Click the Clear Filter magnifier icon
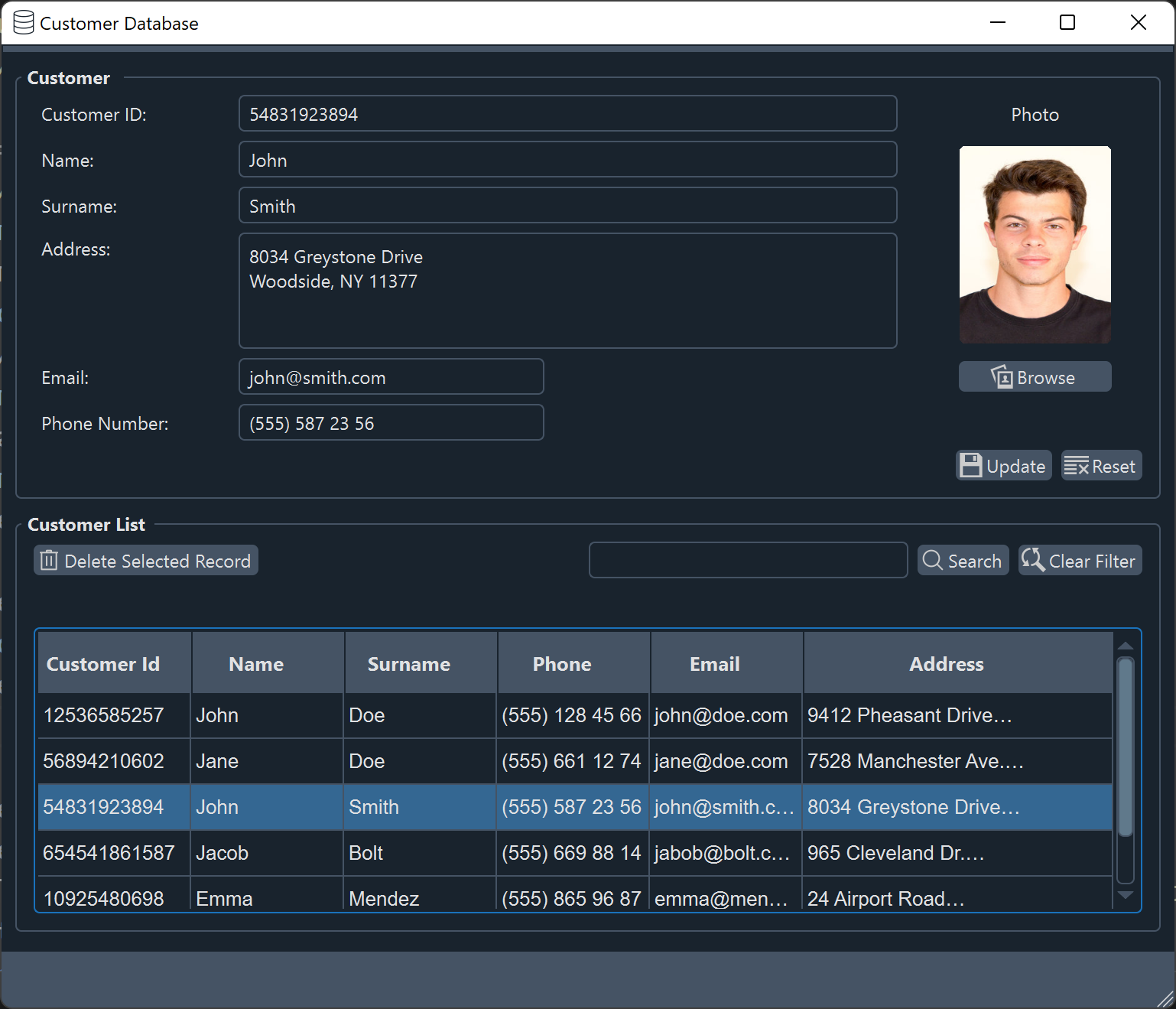 1033,560
